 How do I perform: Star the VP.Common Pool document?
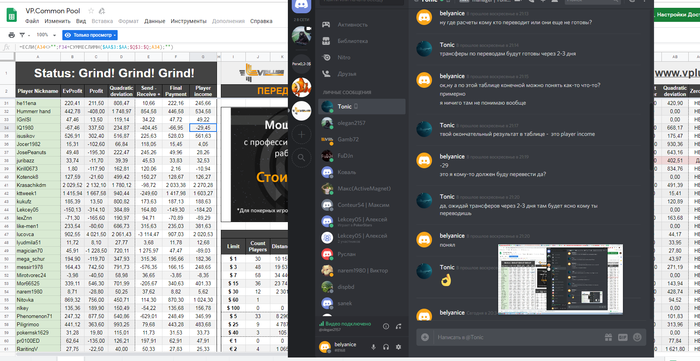click(91, 11)
